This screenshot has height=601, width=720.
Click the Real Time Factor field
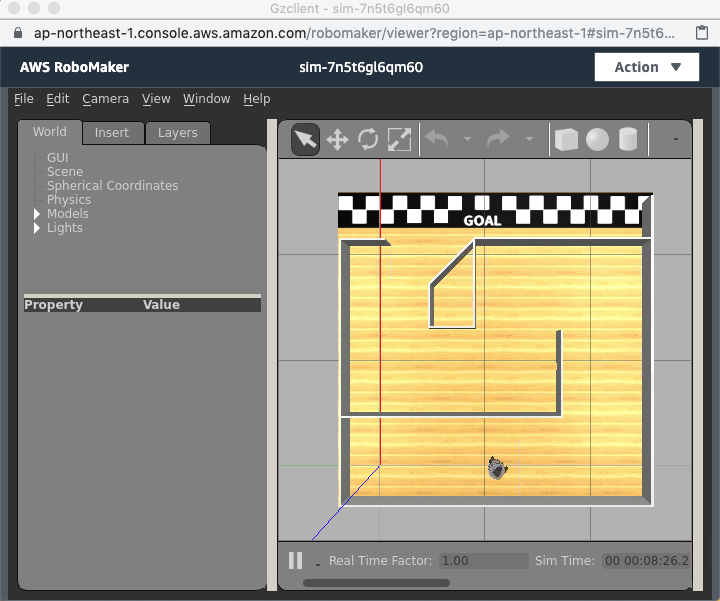[x=484, y=561]
